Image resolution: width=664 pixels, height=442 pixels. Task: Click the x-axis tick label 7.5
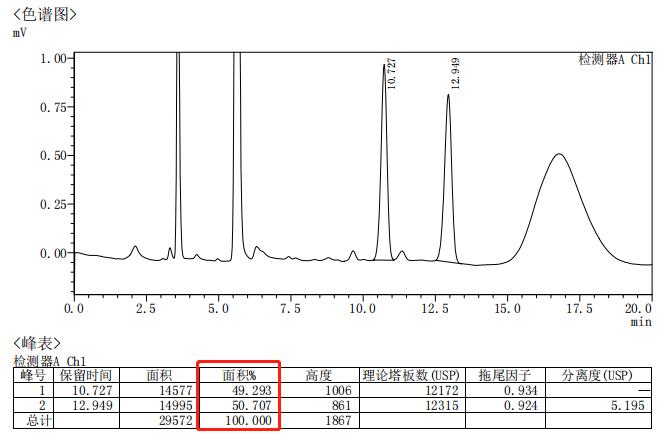pyautogui.click(x=290, y=308)
